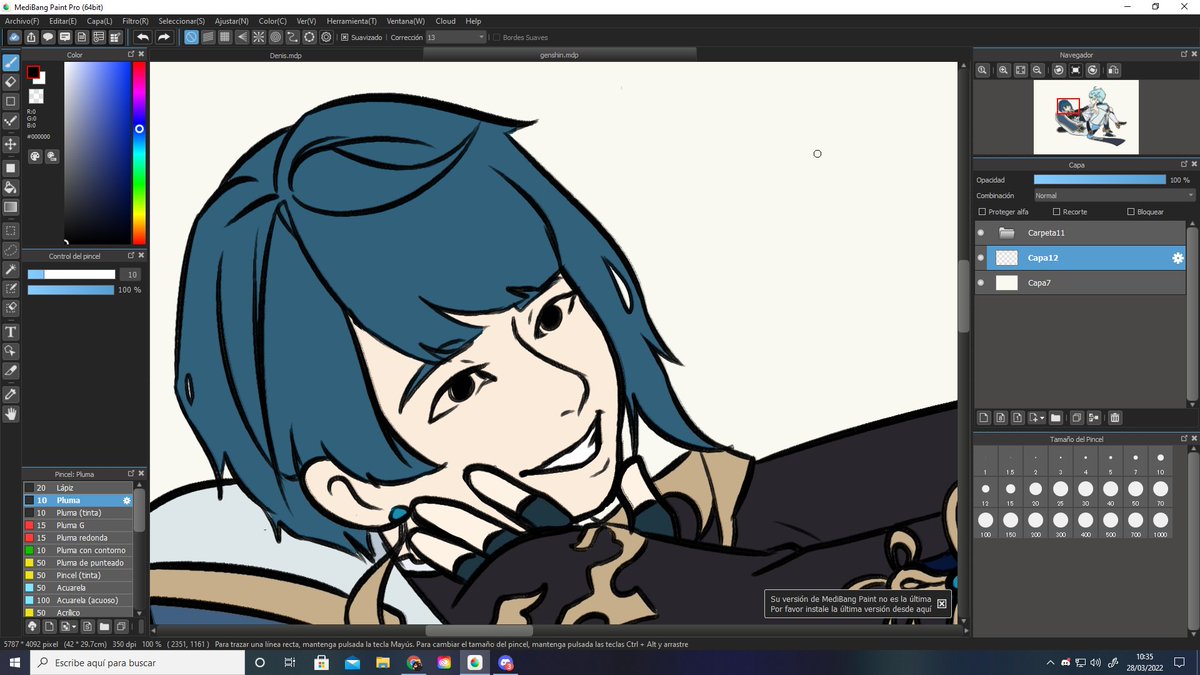This screenshot has width=1200, height=675.
Task: Open the Herramienta menu
Action: (352, 21)
